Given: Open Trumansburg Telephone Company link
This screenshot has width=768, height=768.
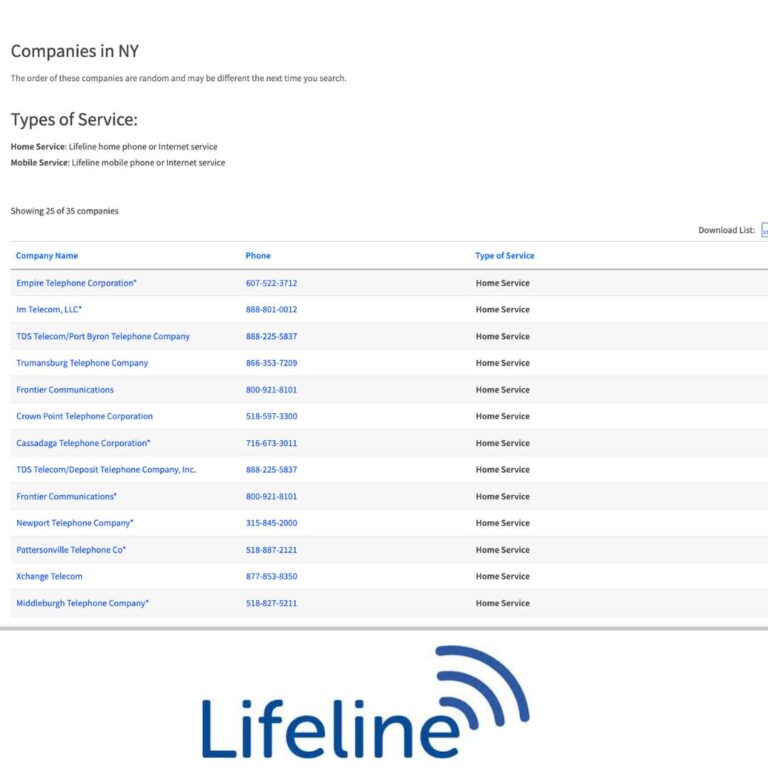Looking at the screenshot, I should tap(82, 363).
